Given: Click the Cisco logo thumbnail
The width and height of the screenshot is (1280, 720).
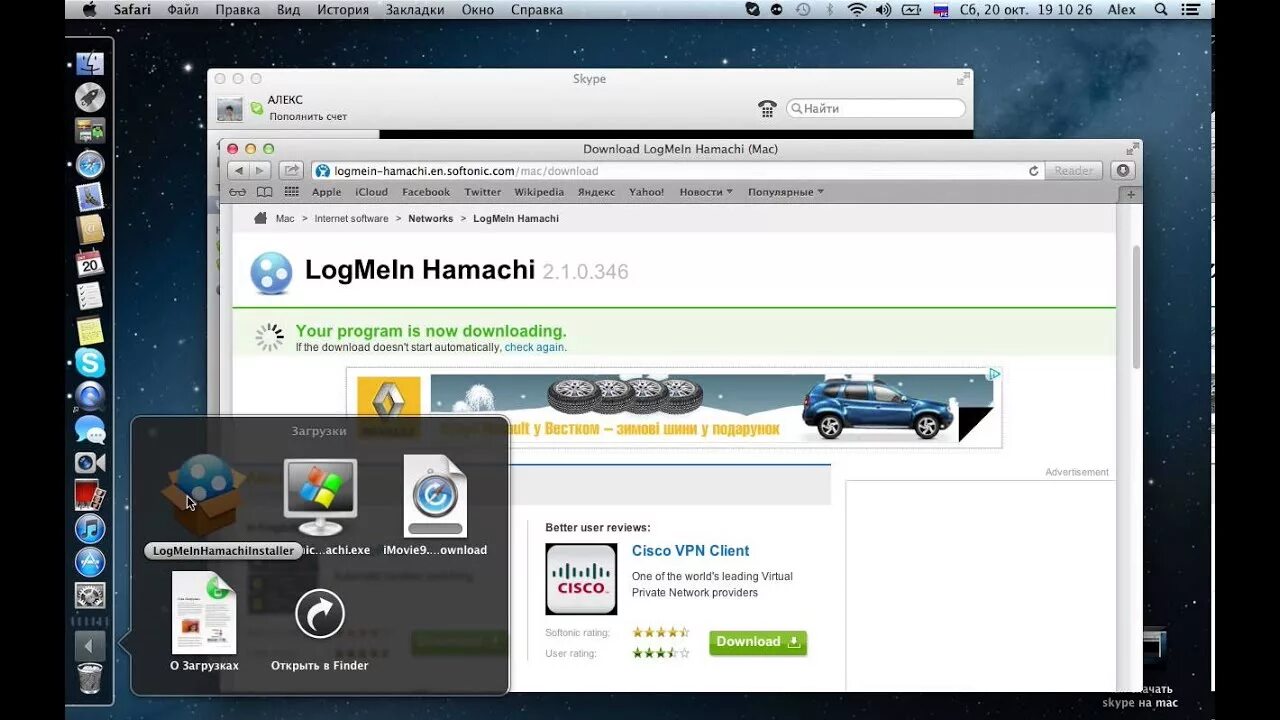Looking at the screenshot, I should 581,579.
